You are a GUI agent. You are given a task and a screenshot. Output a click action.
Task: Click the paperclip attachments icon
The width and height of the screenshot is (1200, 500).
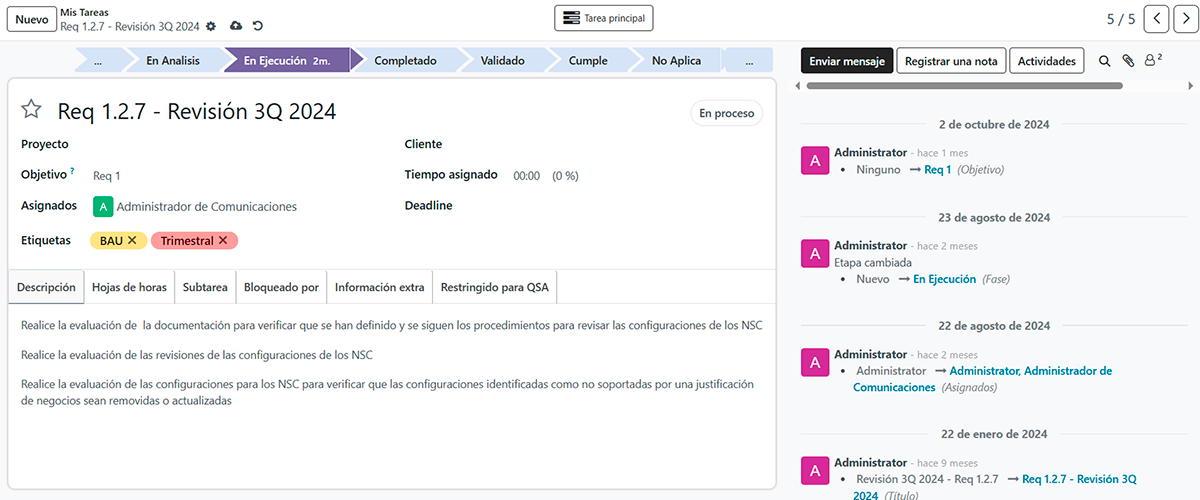(1128, 61)
